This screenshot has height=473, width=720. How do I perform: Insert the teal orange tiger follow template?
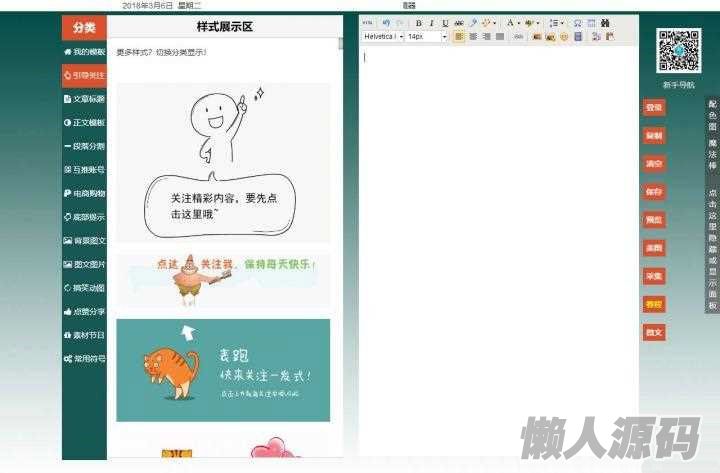[223, 370]
